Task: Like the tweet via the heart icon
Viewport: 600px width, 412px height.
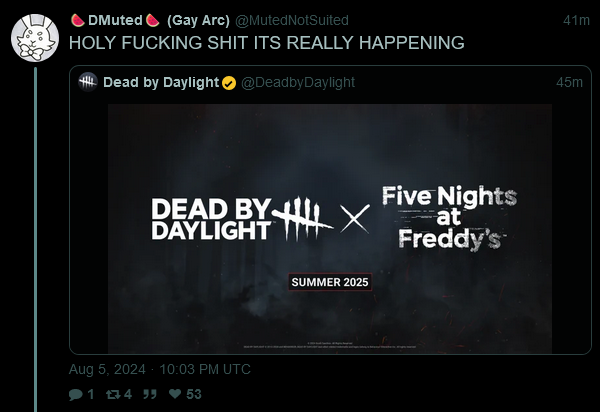Action: 175,393
